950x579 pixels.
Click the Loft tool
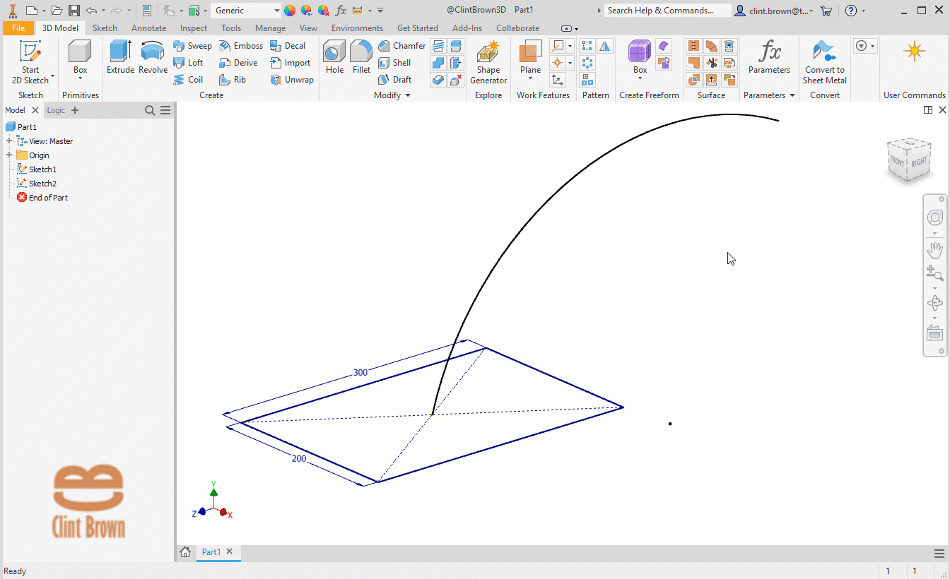point(189,62)
